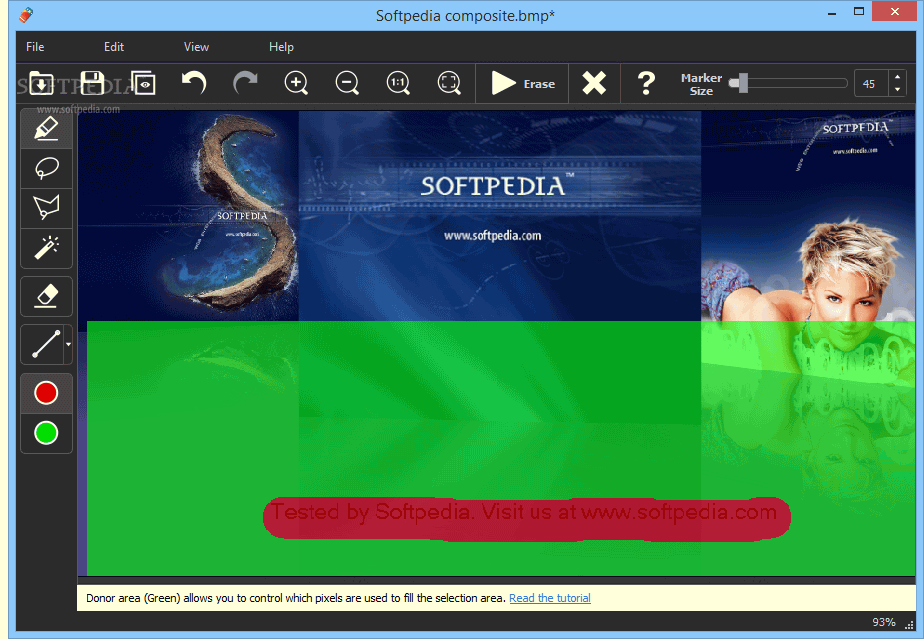This screenshot has height=639, width=924.
Task: Minimize the Softpedia composite.bmp window
Action: [832, 12]
